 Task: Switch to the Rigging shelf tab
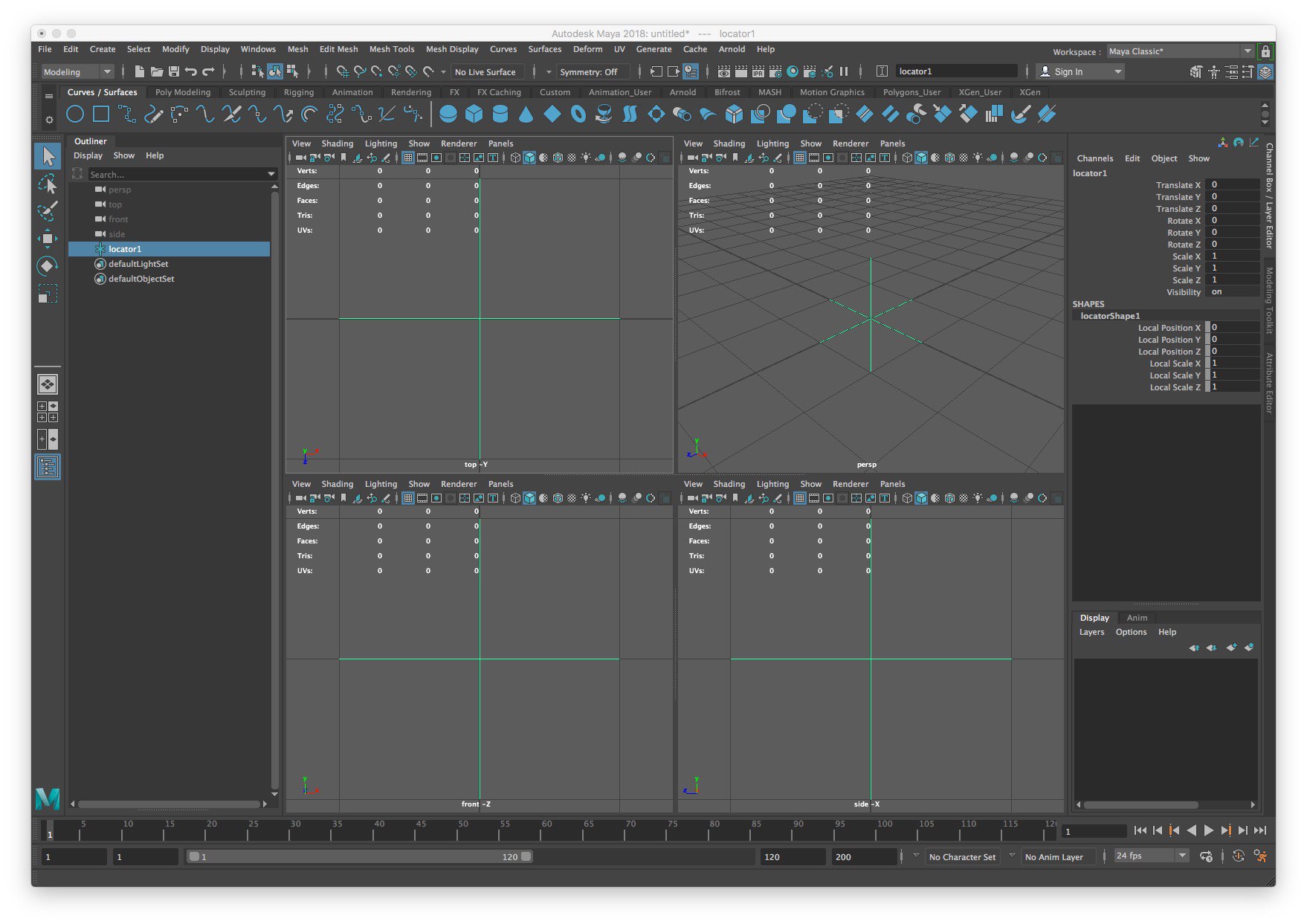[x=299, y=92]
